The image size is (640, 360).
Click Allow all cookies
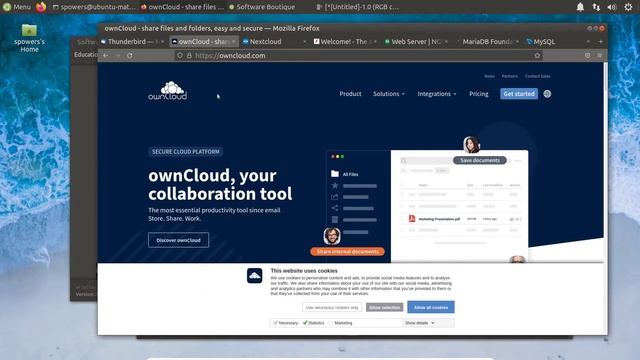(x=431, y=307)
